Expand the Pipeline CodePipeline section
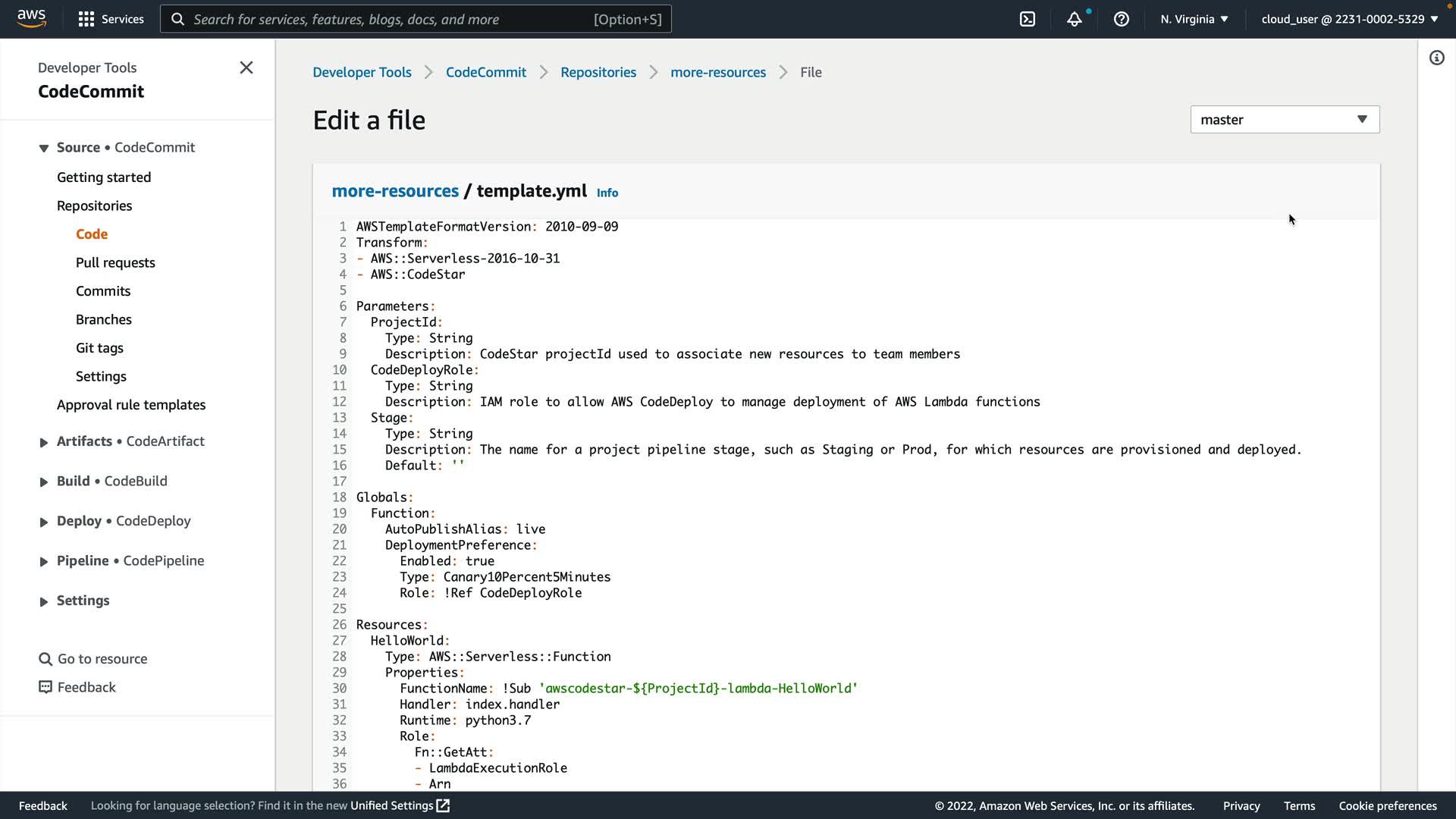This screenshot has width=1456, height=819. pyautogui.click(x=44, y=561)
